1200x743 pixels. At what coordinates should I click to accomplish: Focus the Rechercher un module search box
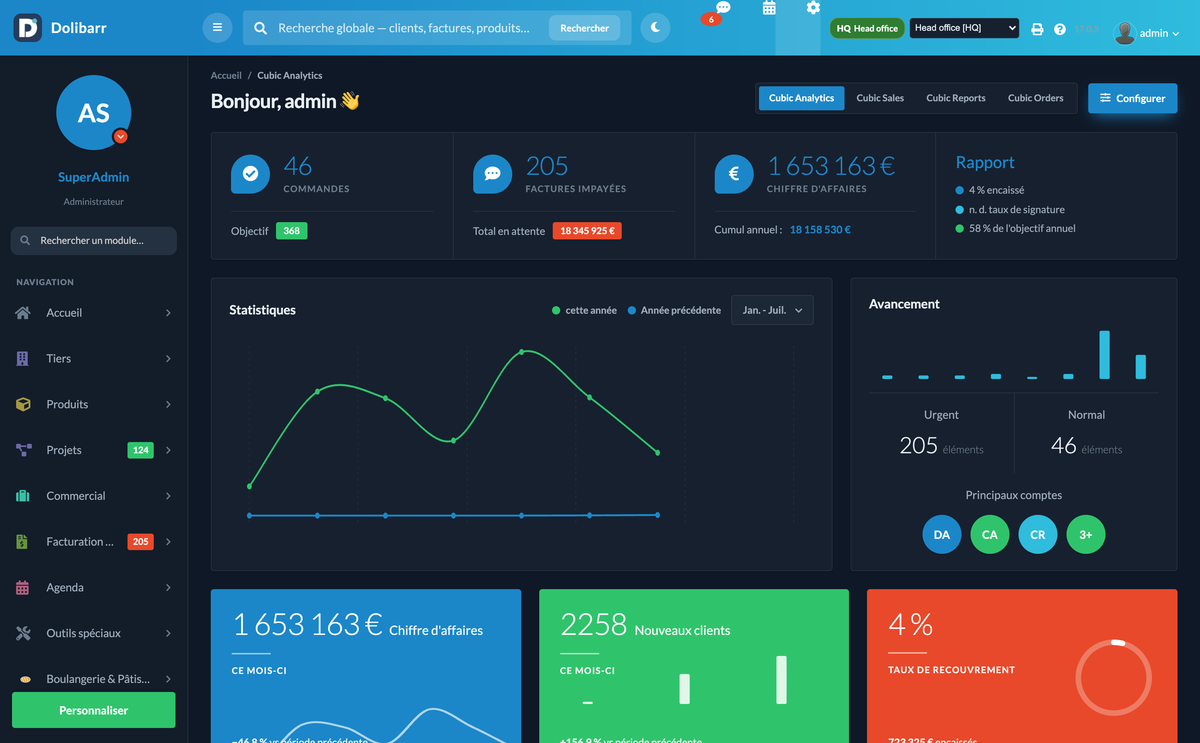tap(93, 240)
